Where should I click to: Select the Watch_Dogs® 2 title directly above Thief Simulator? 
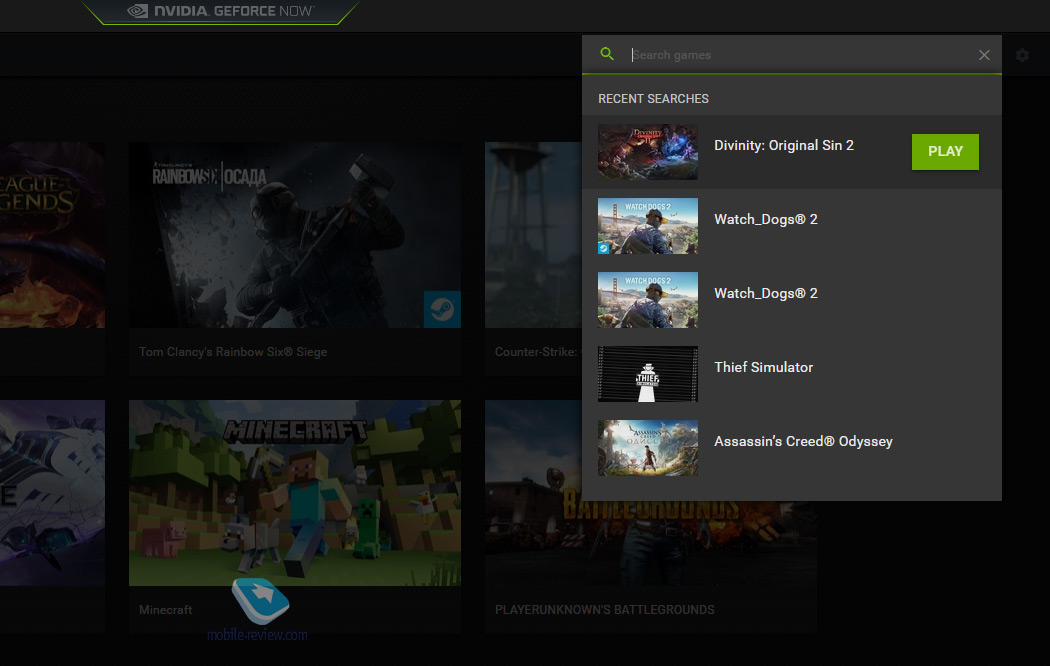pyautogui.click(x=765, y=293)
